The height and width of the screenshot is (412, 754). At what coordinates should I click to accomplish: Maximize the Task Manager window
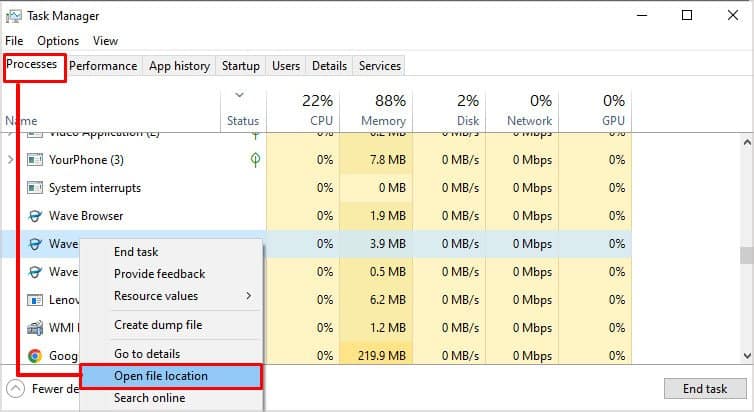(x=687, y=15)
